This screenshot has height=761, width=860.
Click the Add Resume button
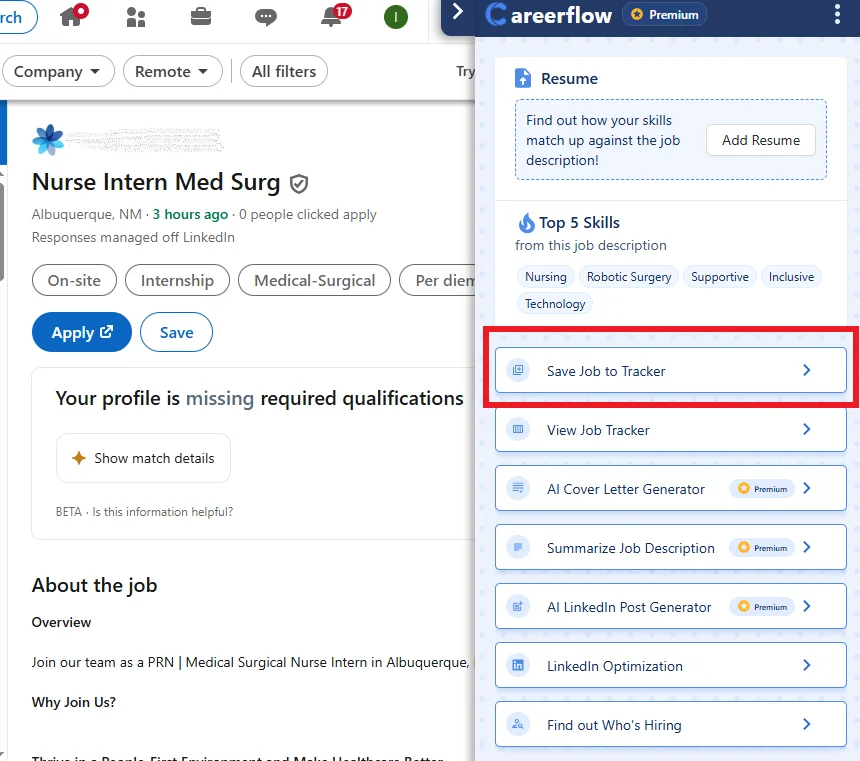(761, 140)
